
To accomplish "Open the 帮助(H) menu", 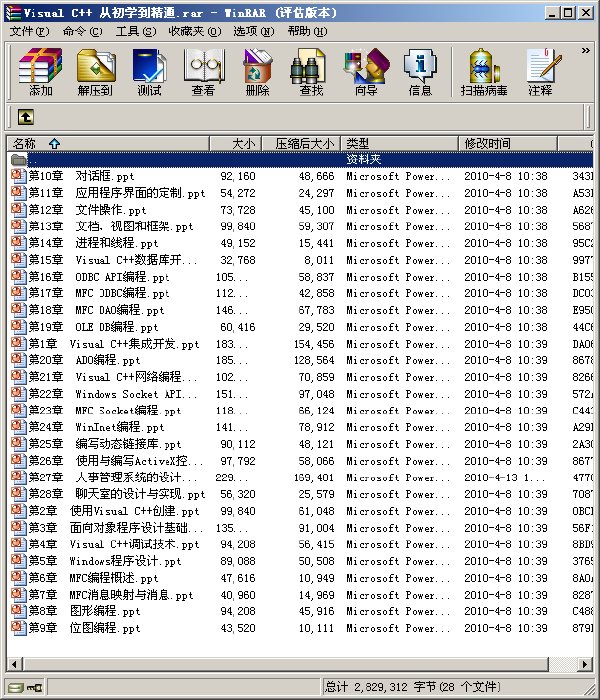I will click(307, 32).
